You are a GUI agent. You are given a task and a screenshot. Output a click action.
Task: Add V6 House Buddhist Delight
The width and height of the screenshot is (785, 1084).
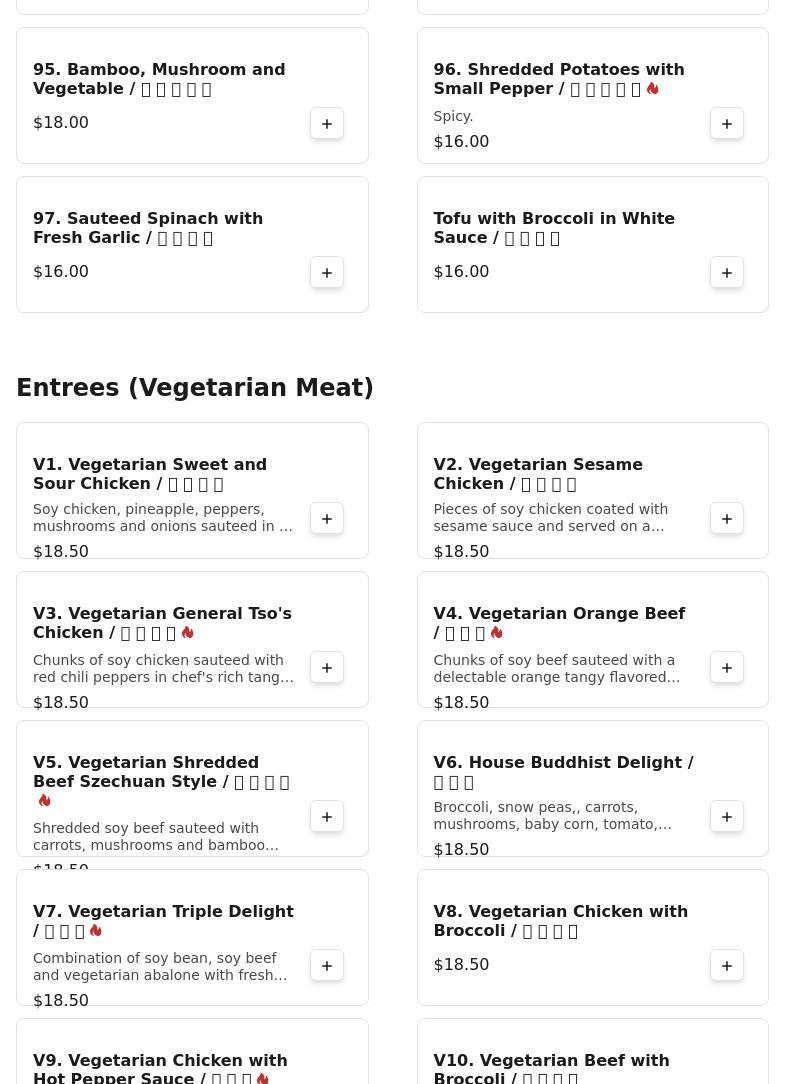[x=727, y=816]
